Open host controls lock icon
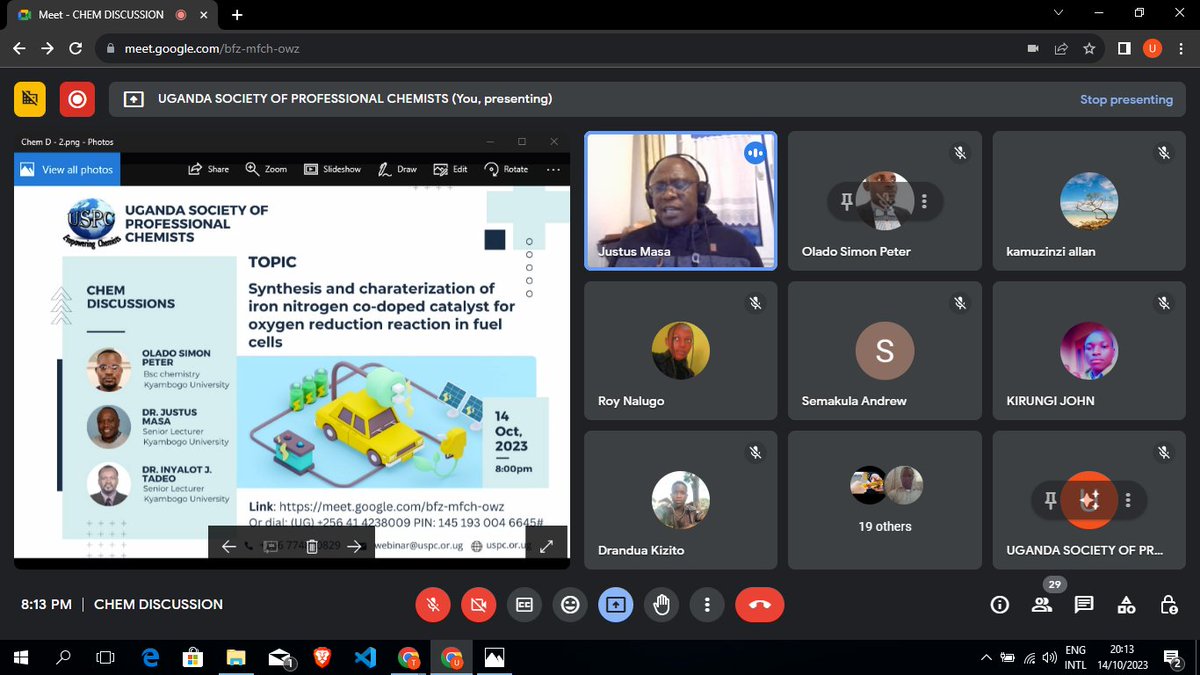Image resolution: width=1200 pixels, height=675 pixels. (1168, 604)
